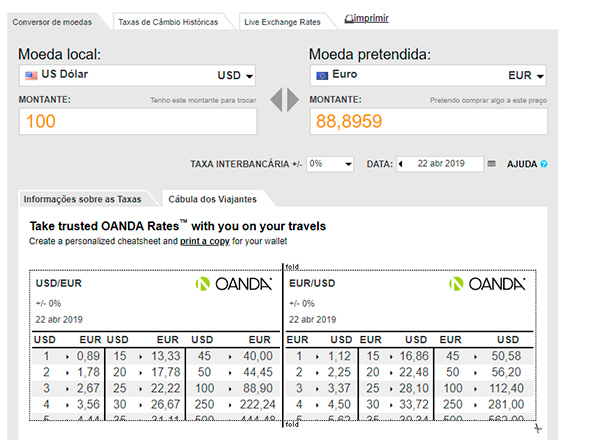Screen dimensions: 600x440
Task: Click the imprimir link
Action: (x=371, y=18)
